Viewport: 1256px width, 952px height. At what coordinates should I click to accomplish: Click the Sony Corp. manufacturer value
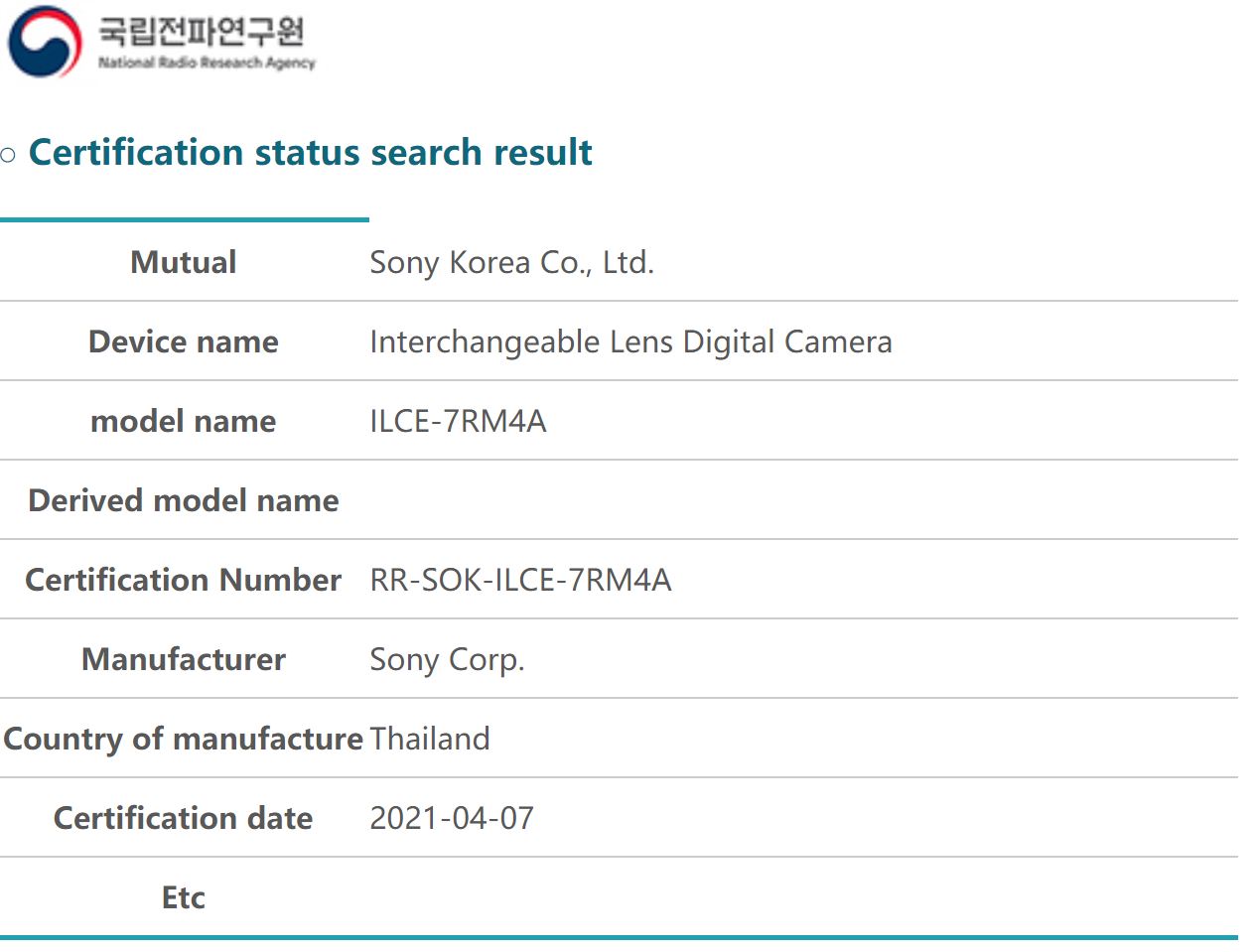(447, 659)
